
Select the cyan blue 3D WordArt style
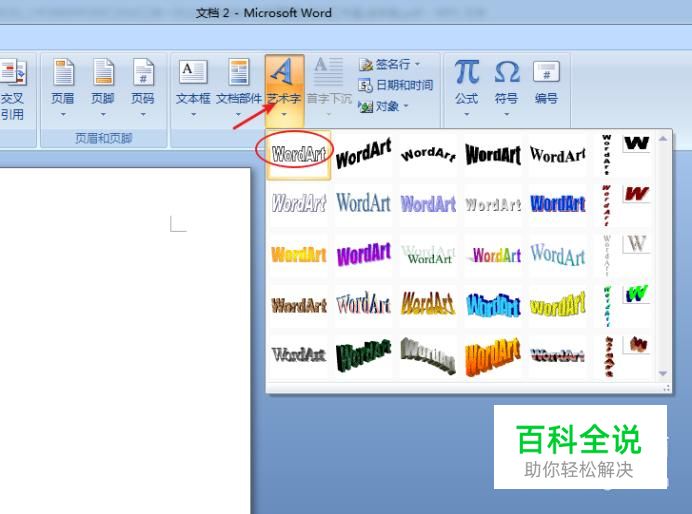493,305
